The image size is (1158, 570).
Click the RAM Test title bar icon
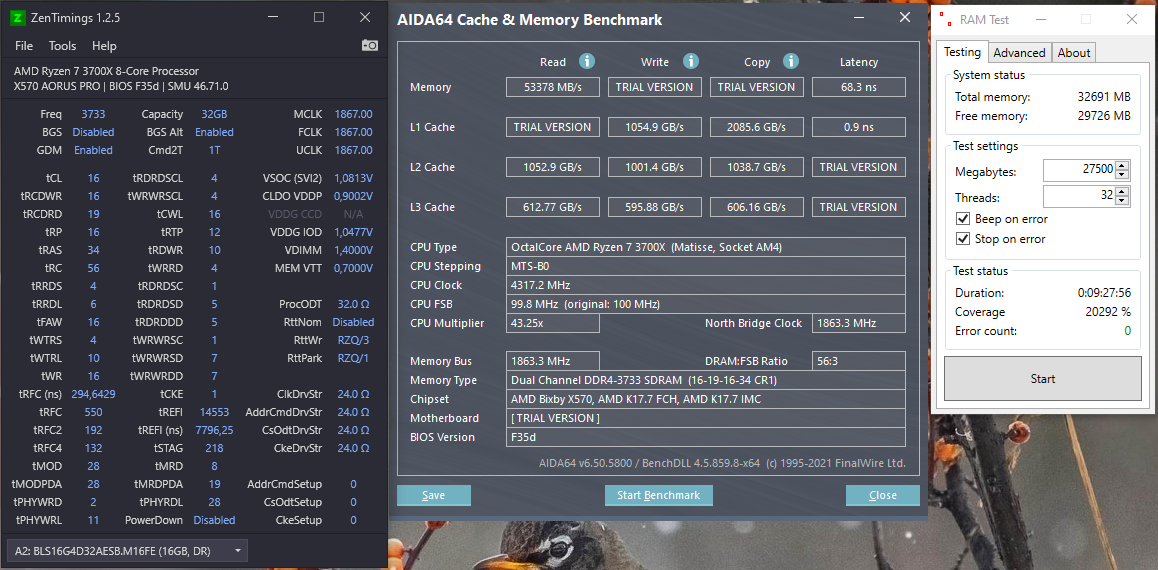click(x=946, y=19)
